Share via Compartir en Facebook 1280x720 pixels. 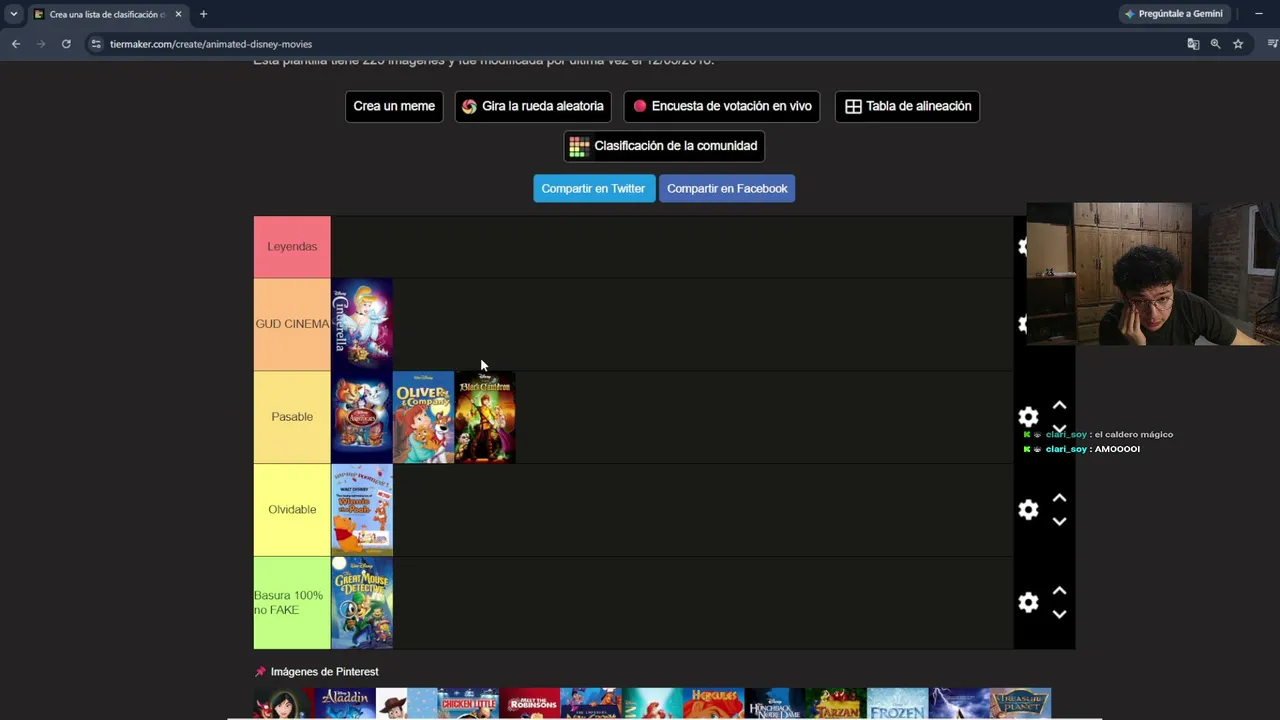727,188
